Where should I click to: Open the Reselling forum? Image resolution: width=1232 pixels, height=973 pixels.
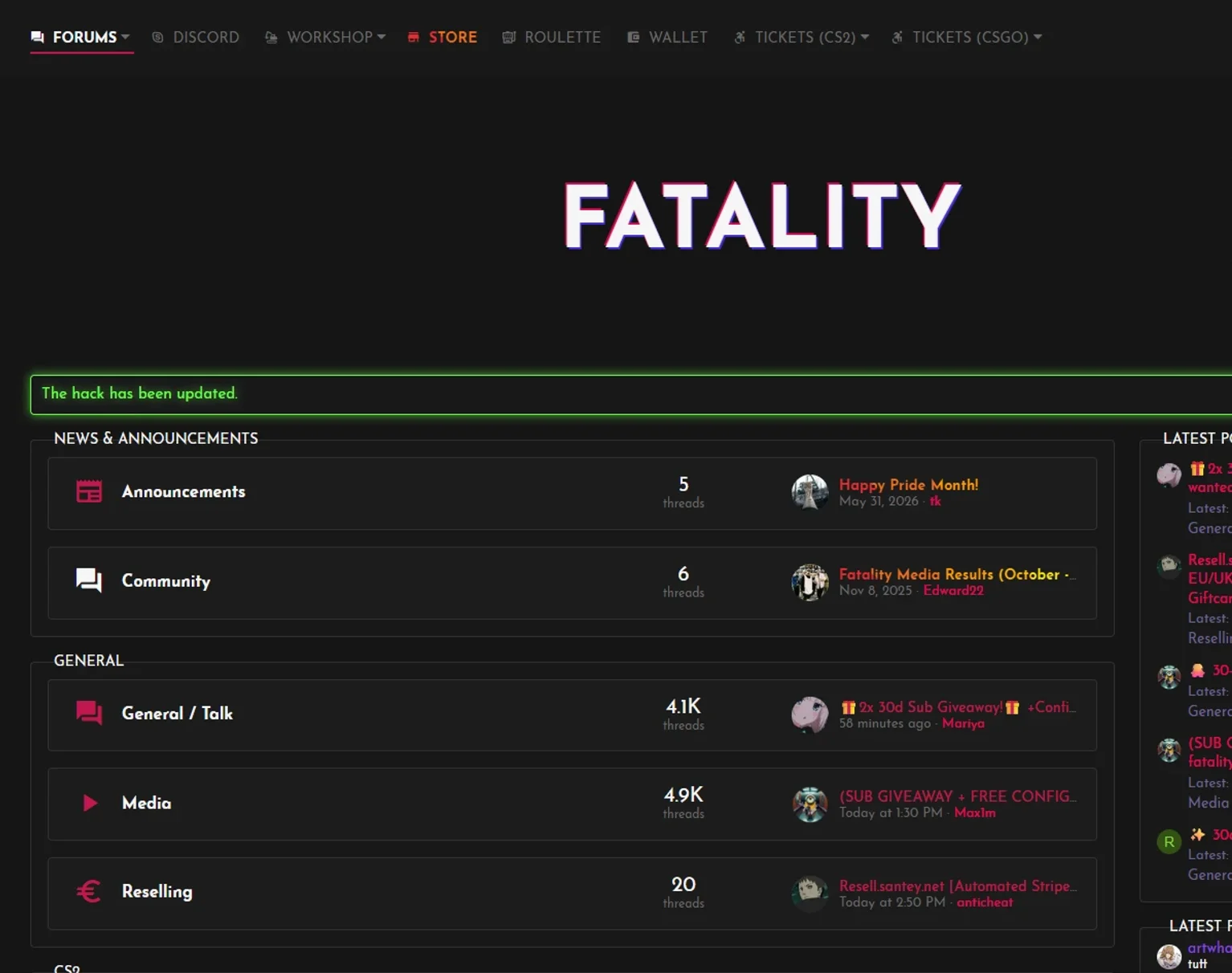157,891
